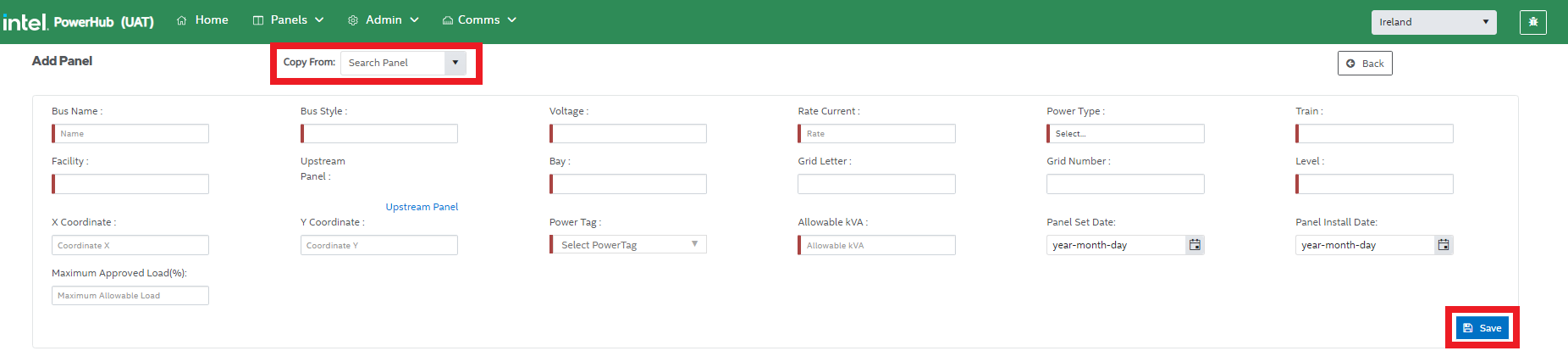
Task: Click the Home house icon
Action: [181, 20]
